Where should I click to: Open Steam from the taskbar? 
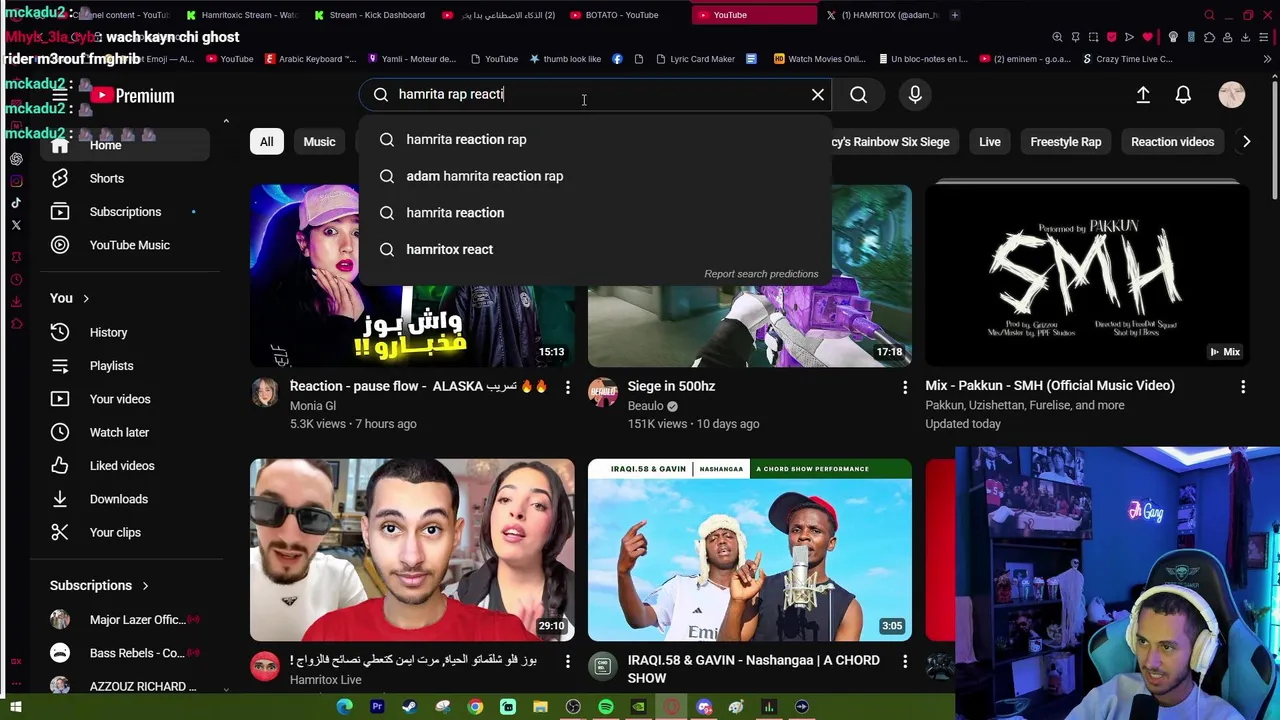coord(409,707)
